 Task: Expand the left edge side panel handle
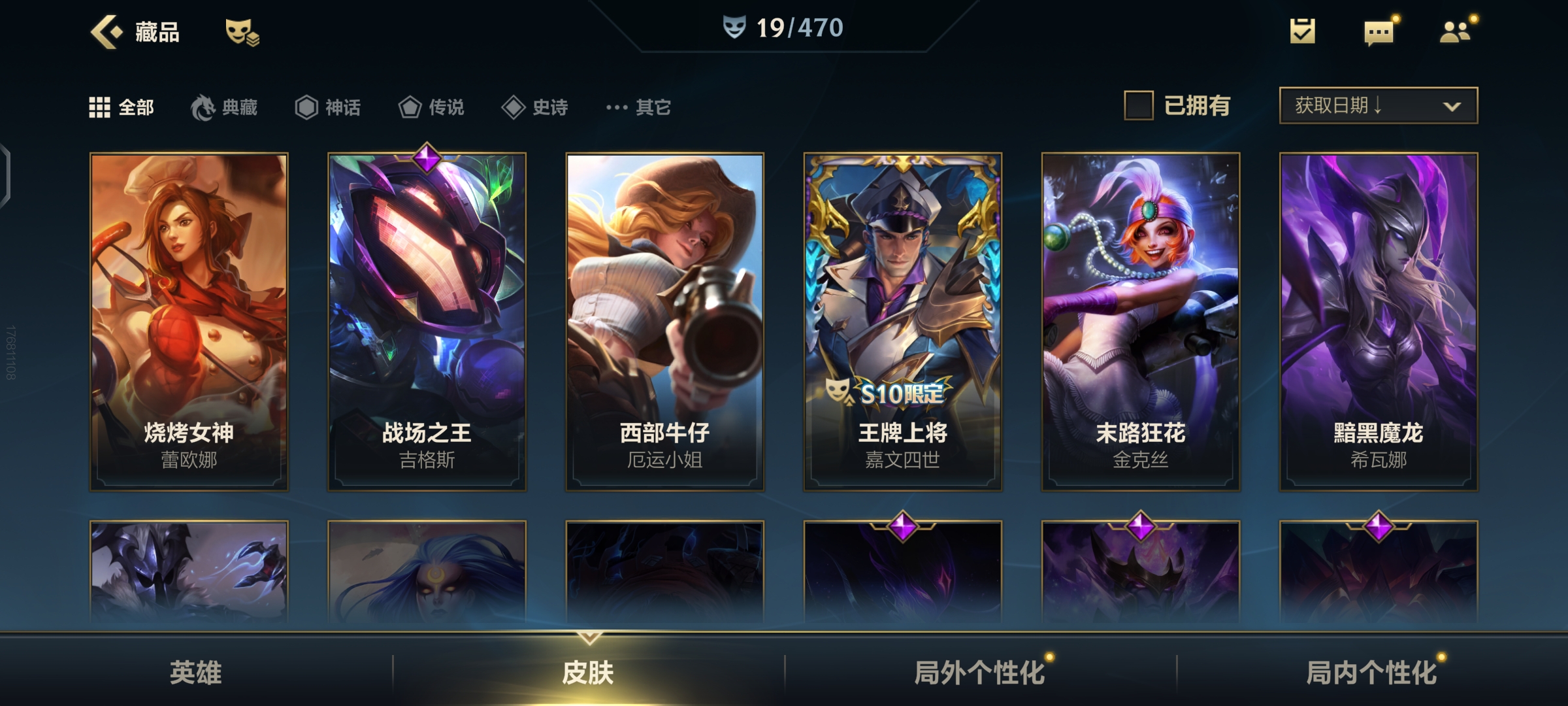click(5, 176)
